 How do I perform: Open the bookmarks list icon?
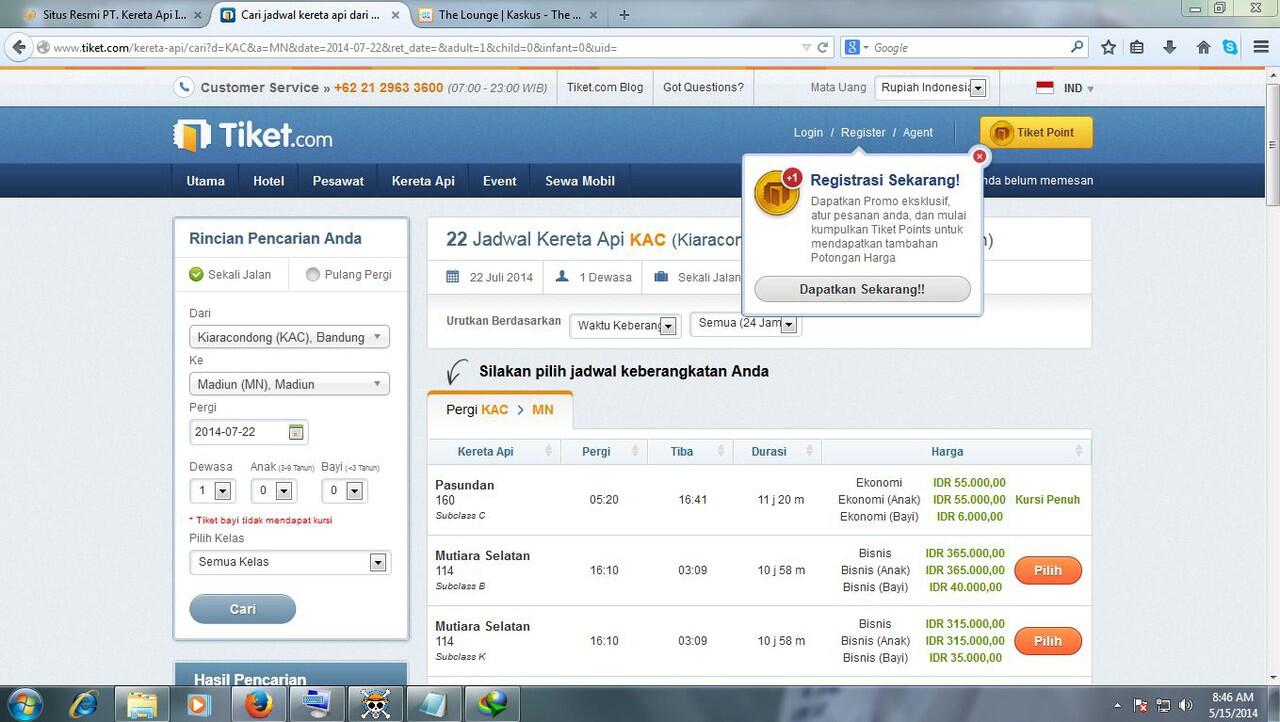click(x=1137, y=47)
